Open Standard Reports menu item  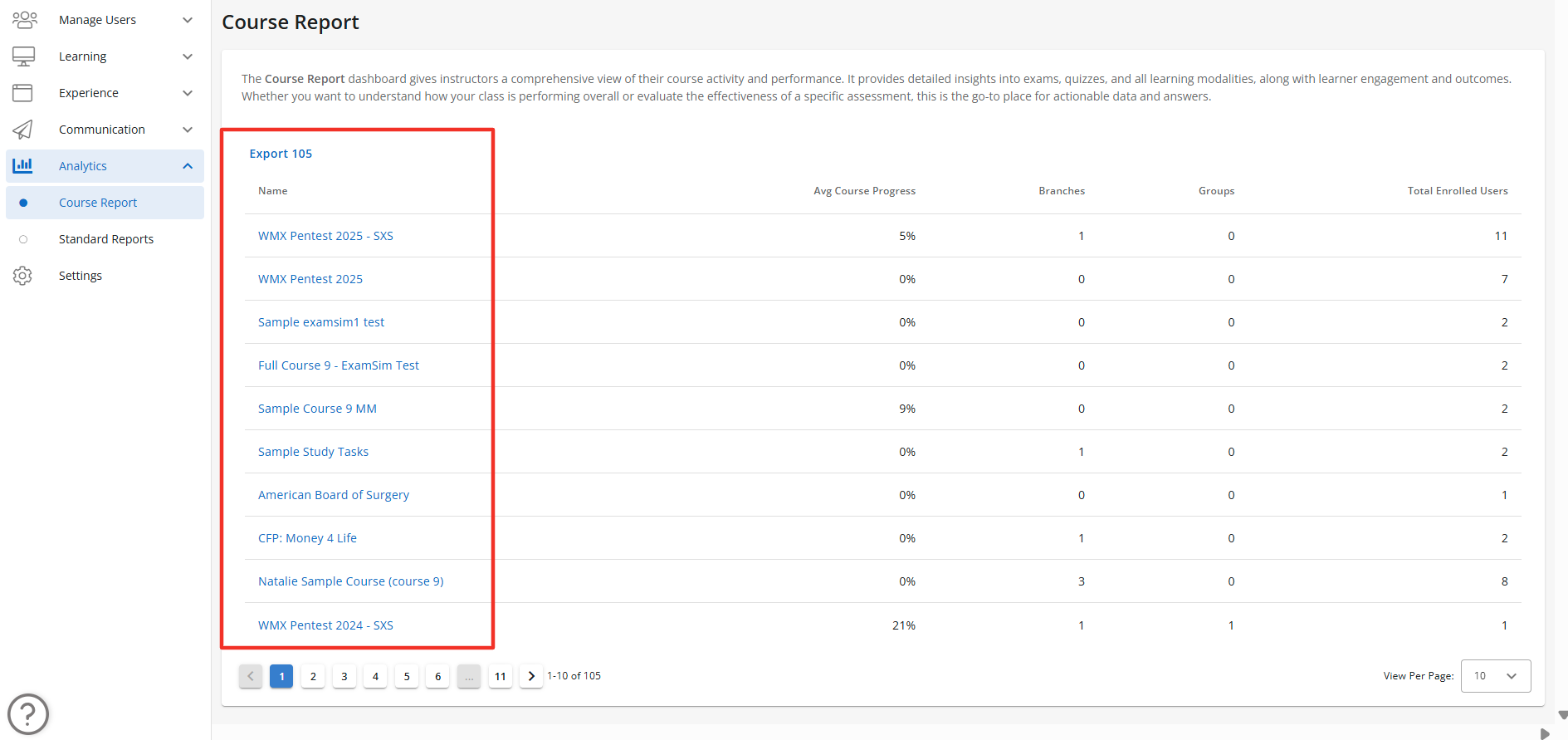point(106,239)
